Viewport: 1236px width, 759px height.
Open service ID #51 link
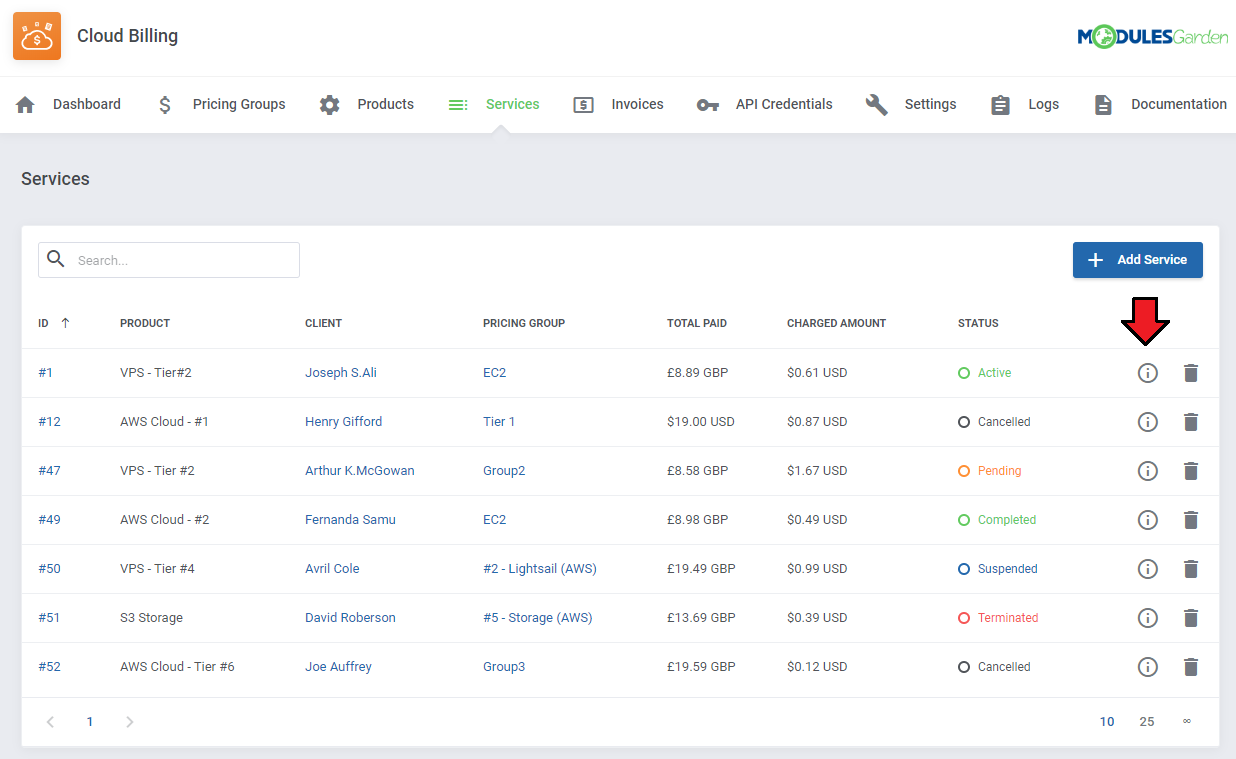(49, 618)
